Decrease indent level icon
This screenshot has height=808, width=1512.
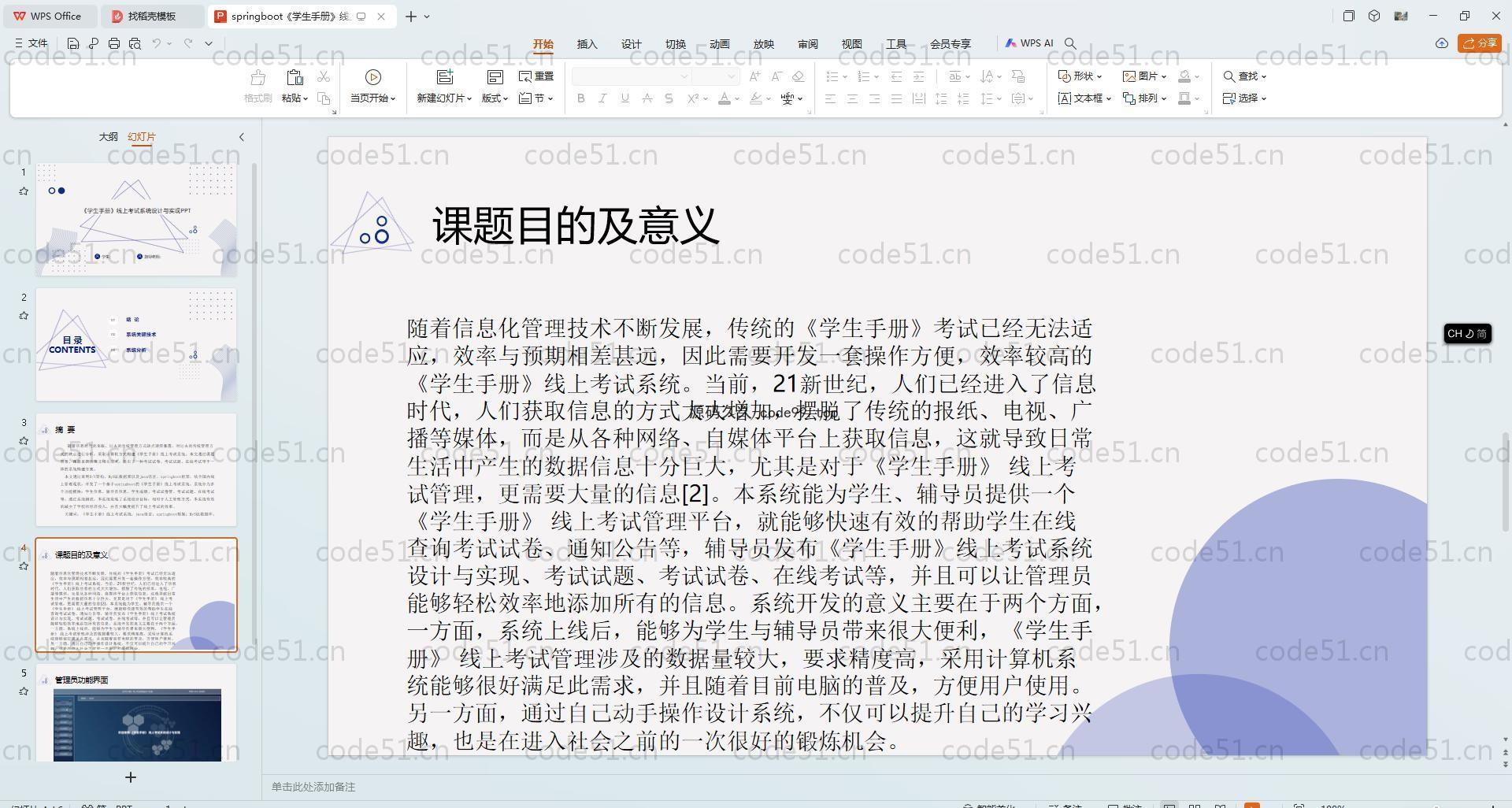[896, 76]
